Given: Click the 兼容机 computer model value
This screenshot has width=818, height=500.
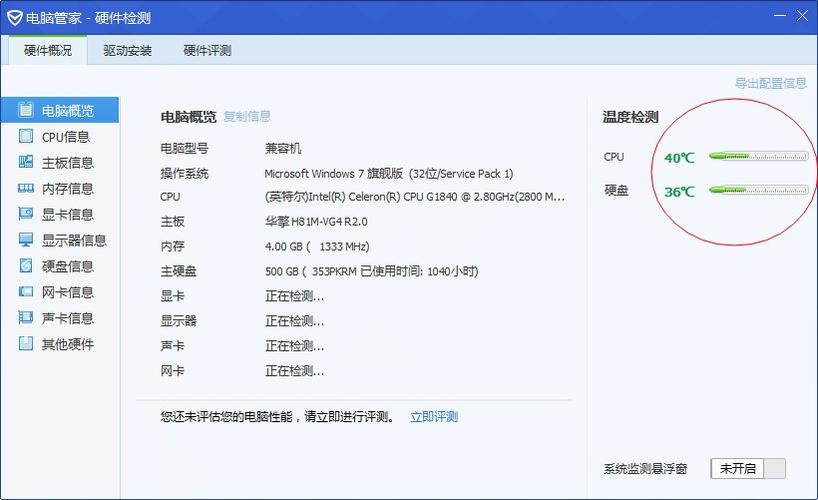Looking at the screenshot, I should tap(283, 148).
